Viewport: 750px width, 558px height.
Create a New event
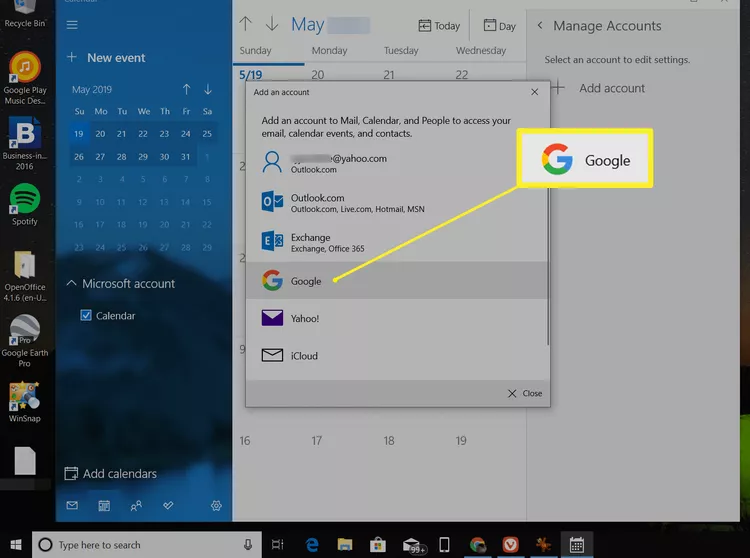coord(106,58)
